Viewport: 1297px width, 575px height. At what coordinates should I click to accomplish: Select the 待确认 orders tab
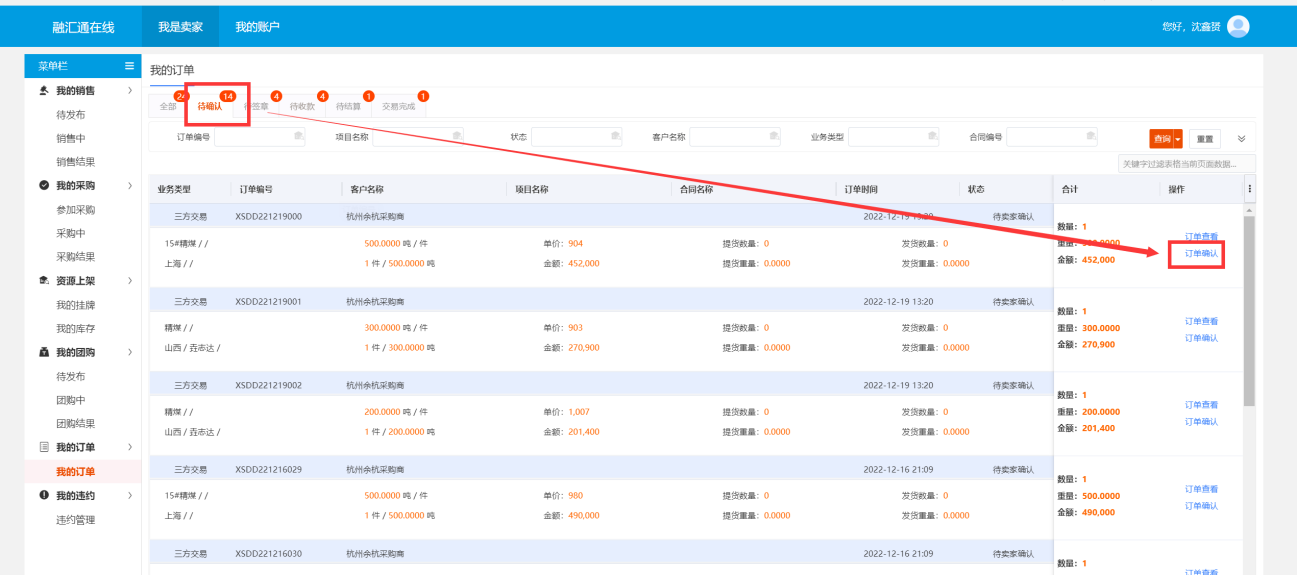click(210, 106)
